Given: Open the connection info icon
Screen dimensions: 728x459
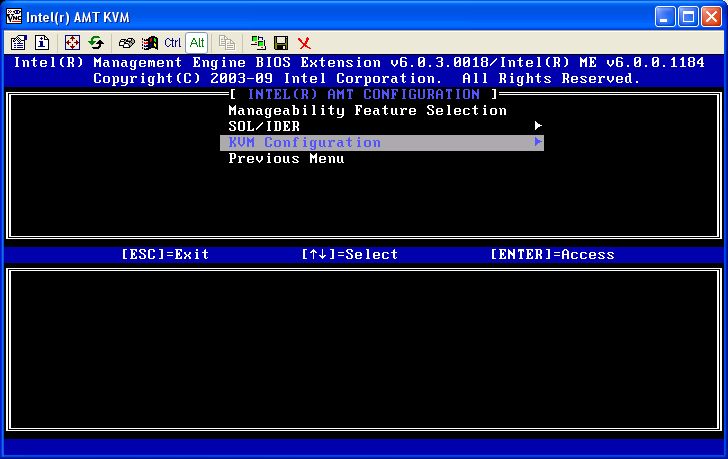Looking at the screenshot, I should coord(42,43).
